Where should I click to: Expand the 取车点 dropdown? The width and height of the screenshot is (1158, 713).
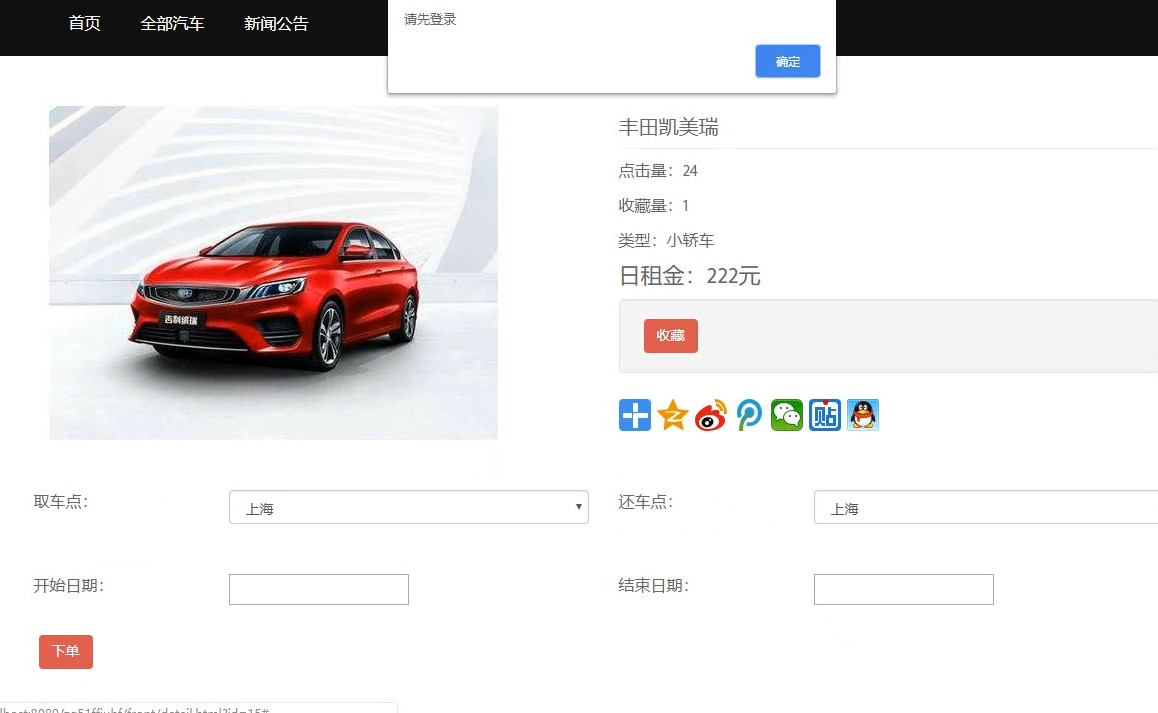point(409,508)
